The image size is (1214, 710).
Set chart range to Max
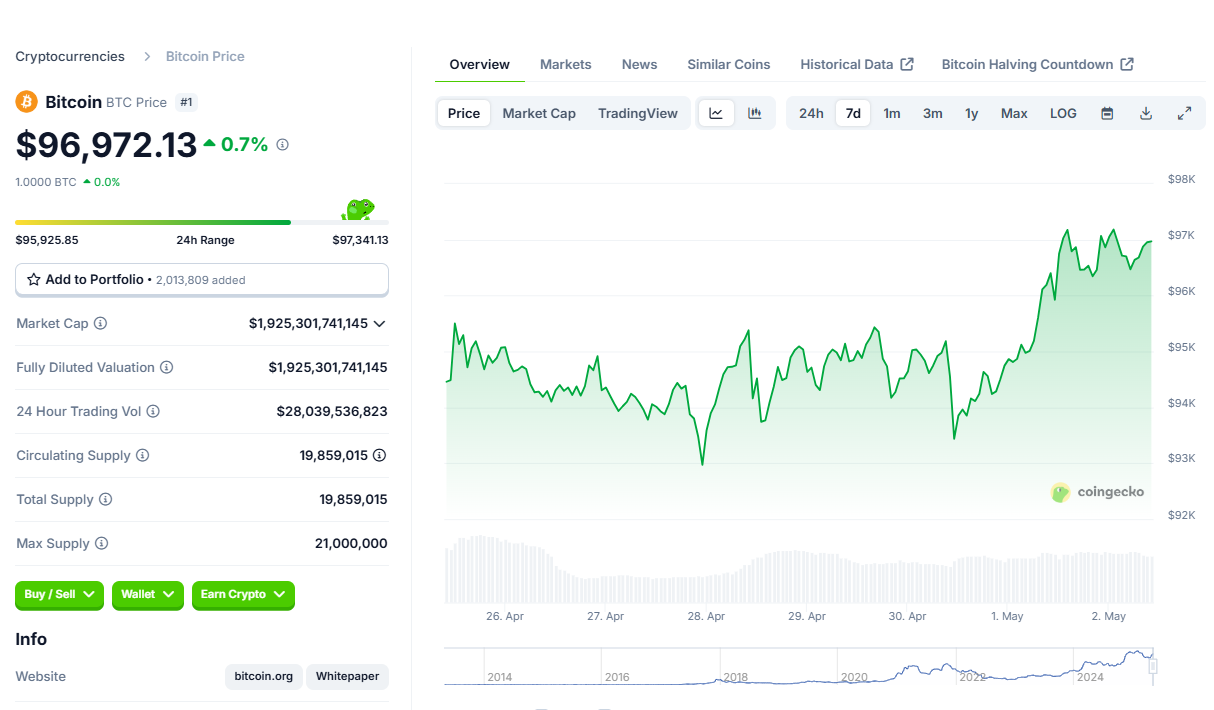(x=1014, y=113)
